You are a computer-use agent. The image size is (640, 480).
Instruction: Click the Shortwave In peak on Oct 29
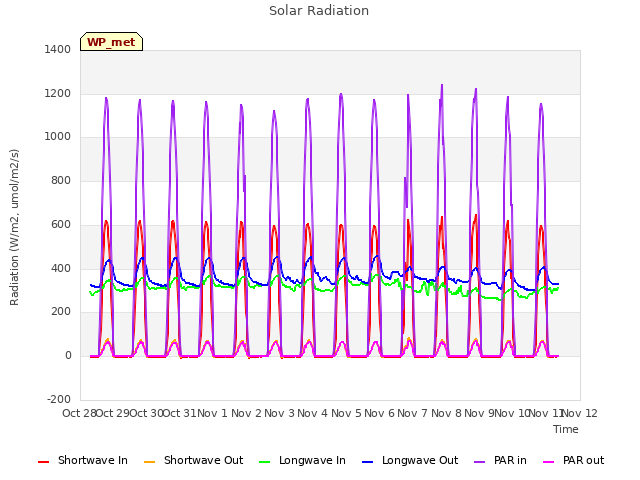point(107,222)
